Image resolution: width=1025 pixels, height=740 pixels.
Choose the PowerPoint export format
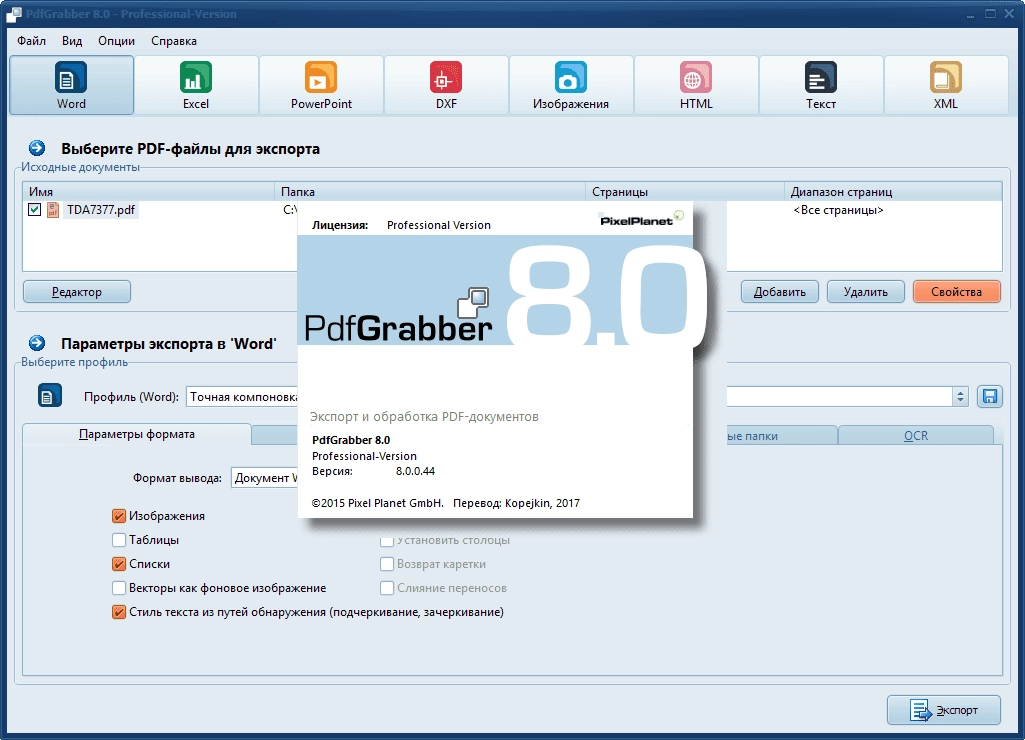tap(321, 85)
